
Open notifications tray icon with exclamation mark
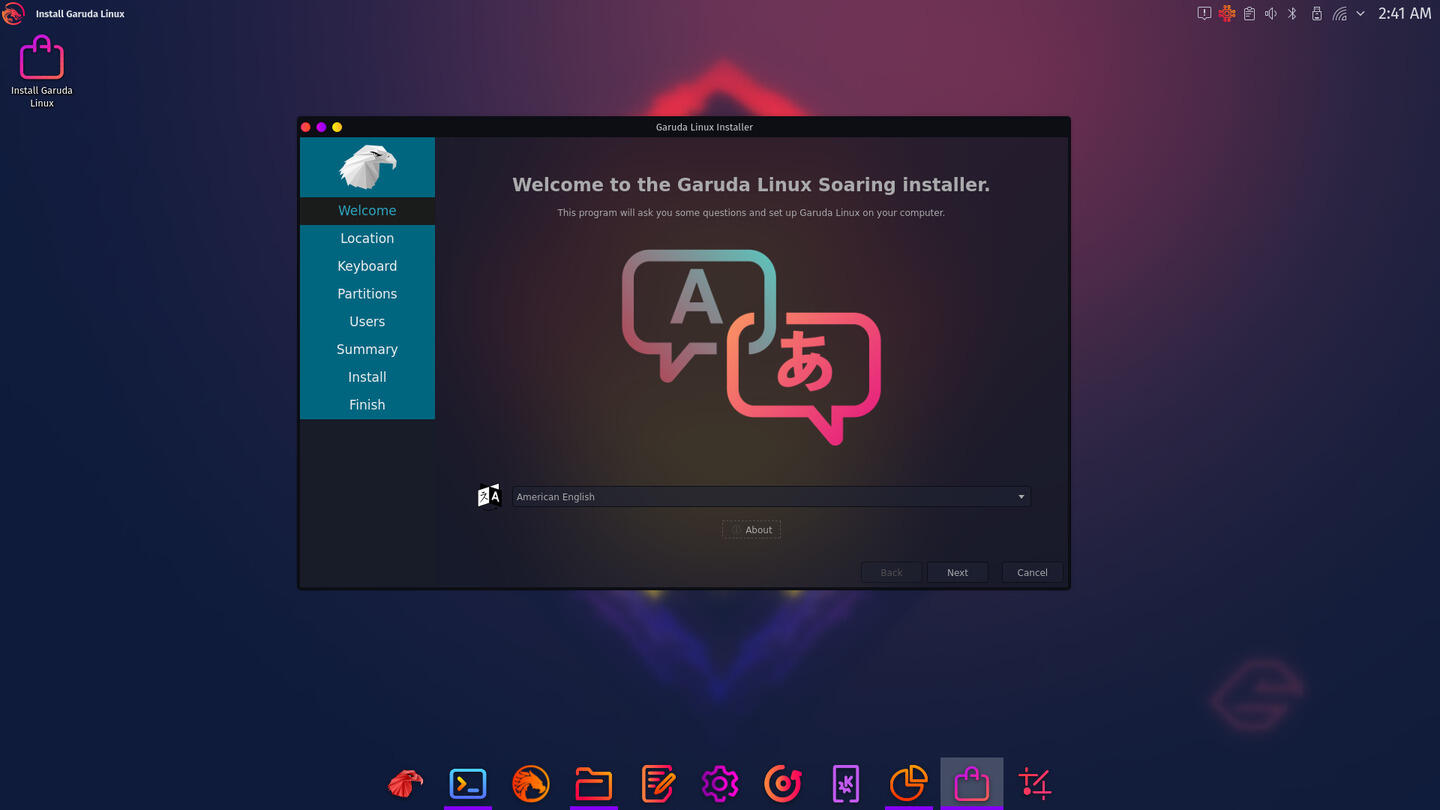(x=1204, y=14)
